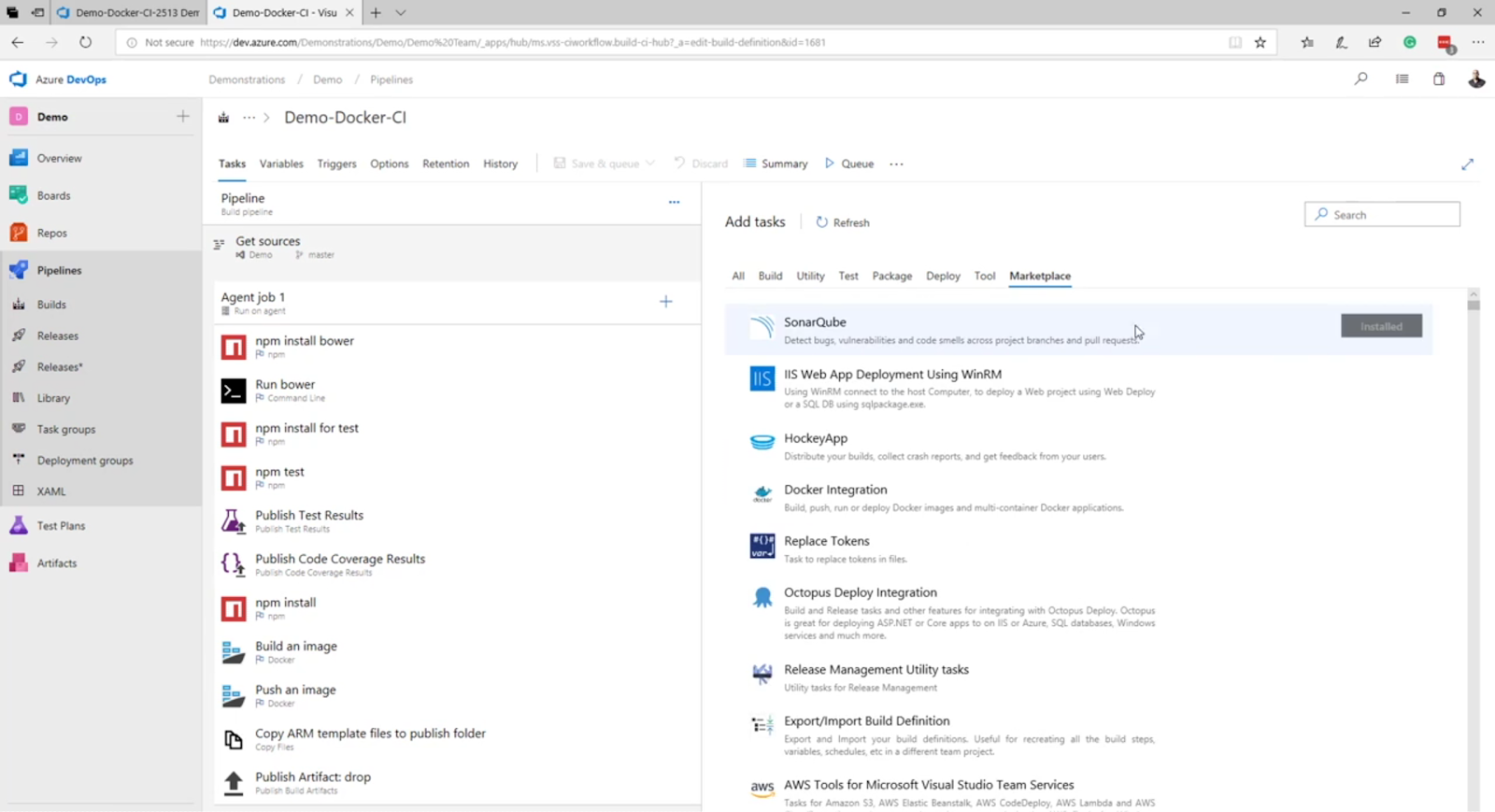
Task: Open browser tab list chevron
Action: pos(400,13)
